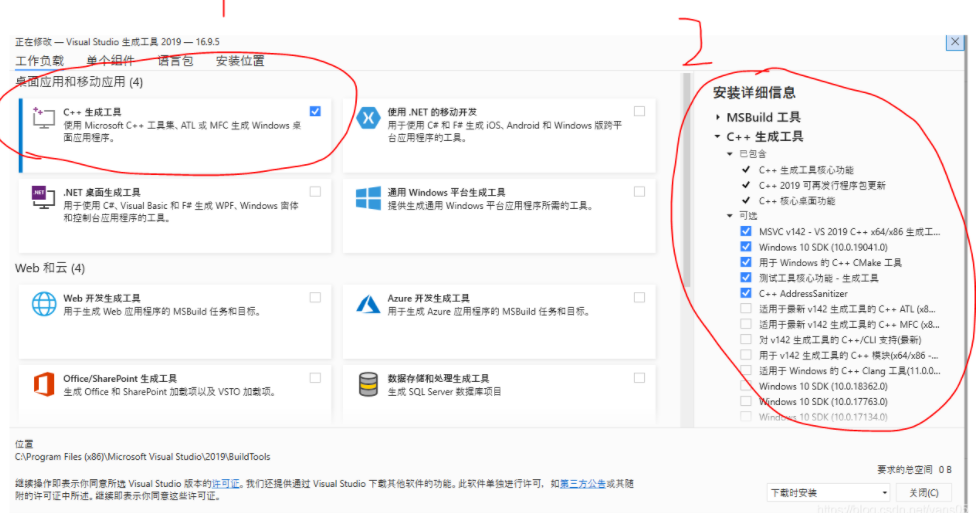Select the Web 开发生成工具 card title

pos(101,298)
